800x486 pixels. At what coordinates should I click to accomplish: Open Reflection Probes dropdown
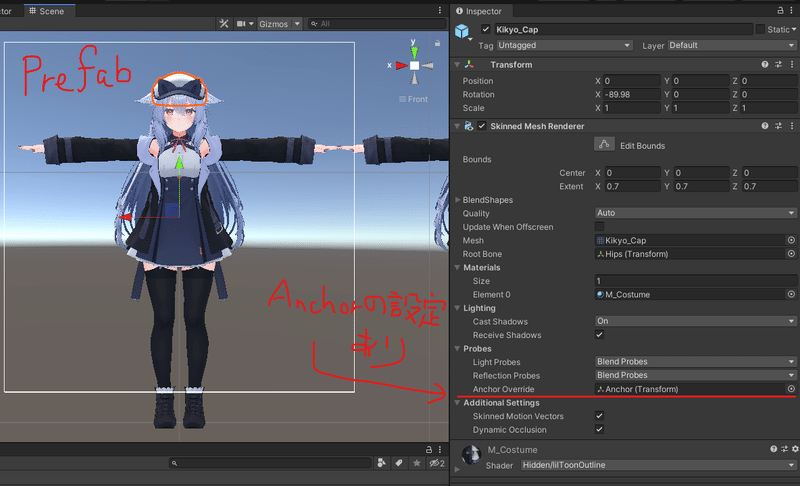(x=696, y=375)
